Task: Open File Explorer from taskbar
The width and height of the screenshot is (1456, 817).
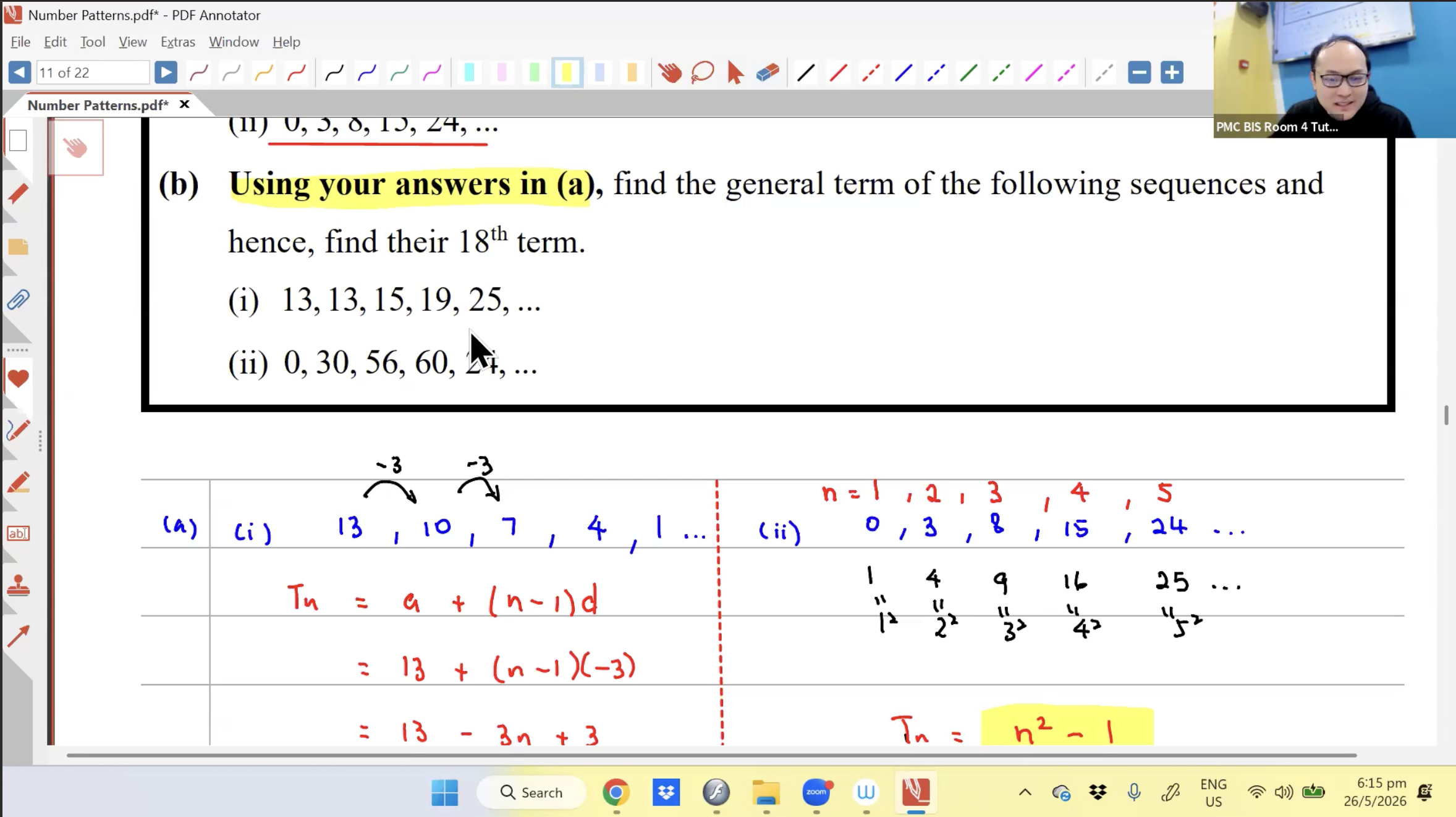Action: tap(766, 792)
